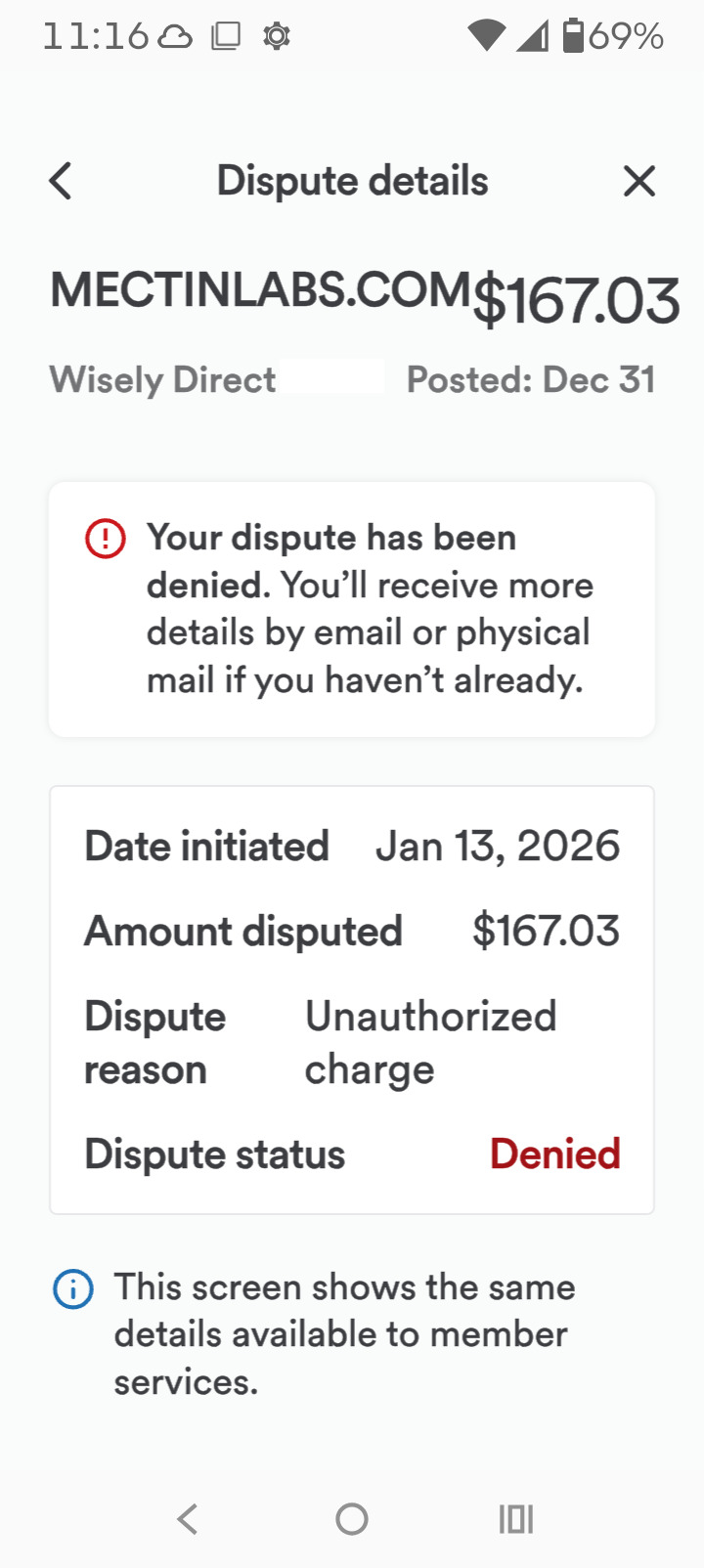The height and width of the screenshot is (1568, 704).
Task: Tap the dispute denied message card
Action: pyautogui.click(x=352, y=608)
